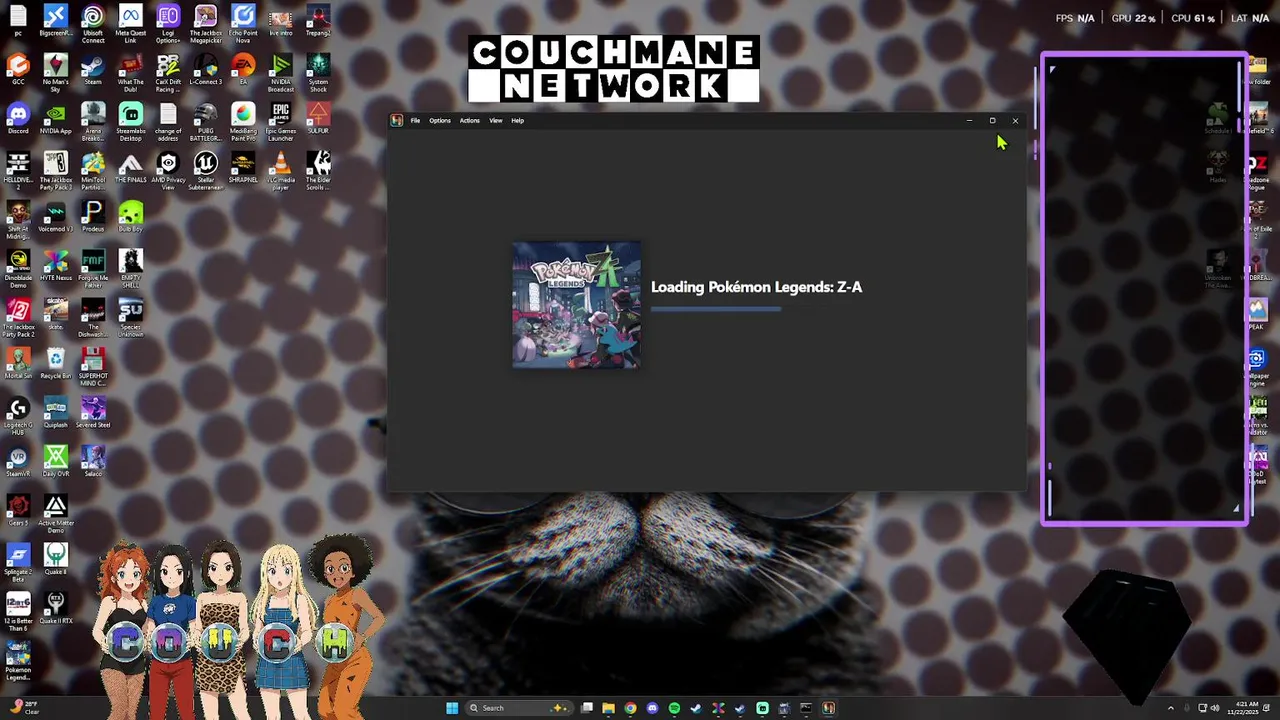The image size is (1280, 720).
Task: Open the View menu
Action: [x=495, y=121]
